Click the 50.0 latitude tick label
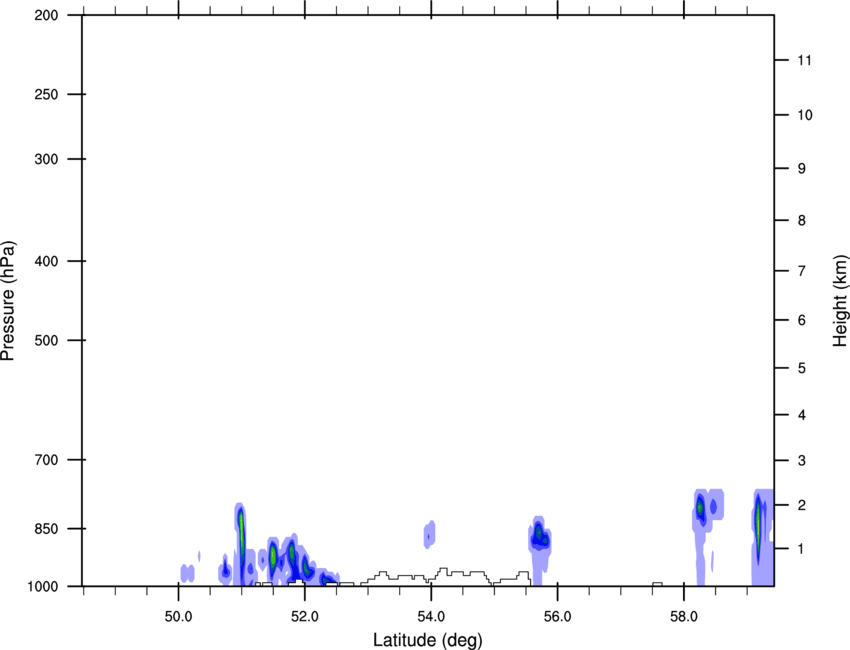 click(x=178, y=617)
